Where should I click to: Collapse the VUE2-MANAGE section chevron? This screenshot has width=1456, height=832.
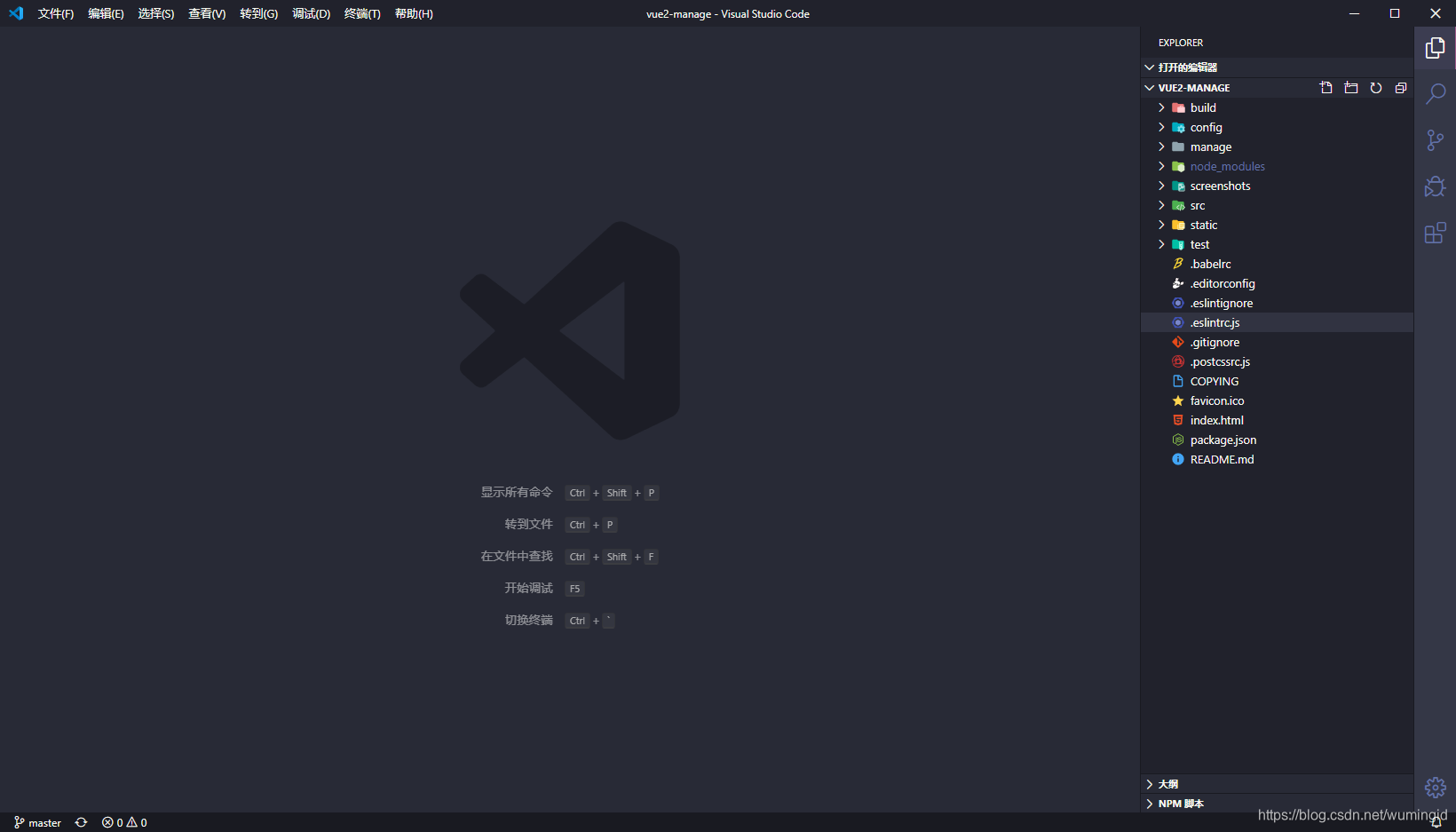(1150, 88)
